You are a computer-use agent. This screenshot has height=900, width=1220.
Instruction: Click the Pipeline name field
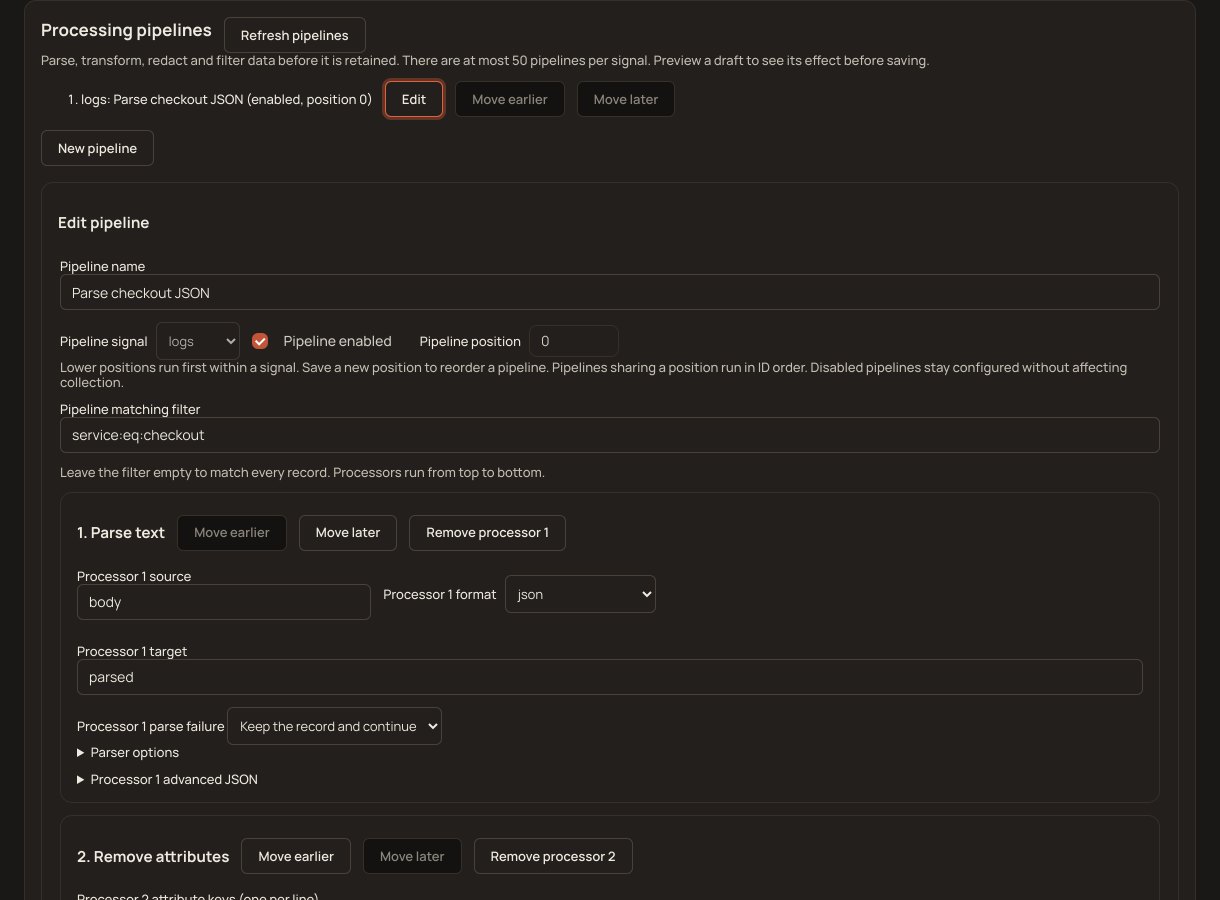(610, 292)
